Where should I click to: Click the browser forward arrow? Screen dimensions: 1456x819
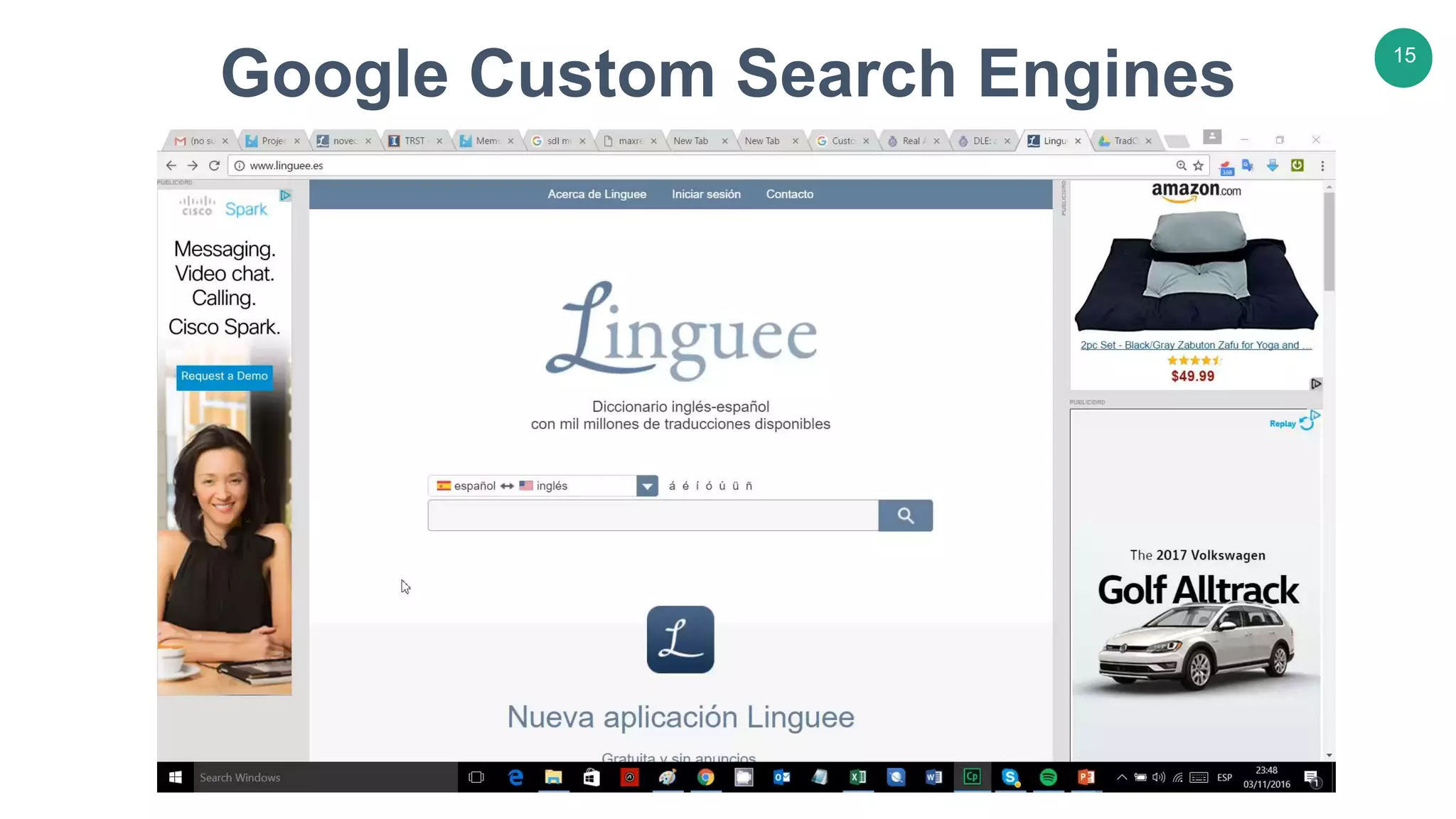193,166
